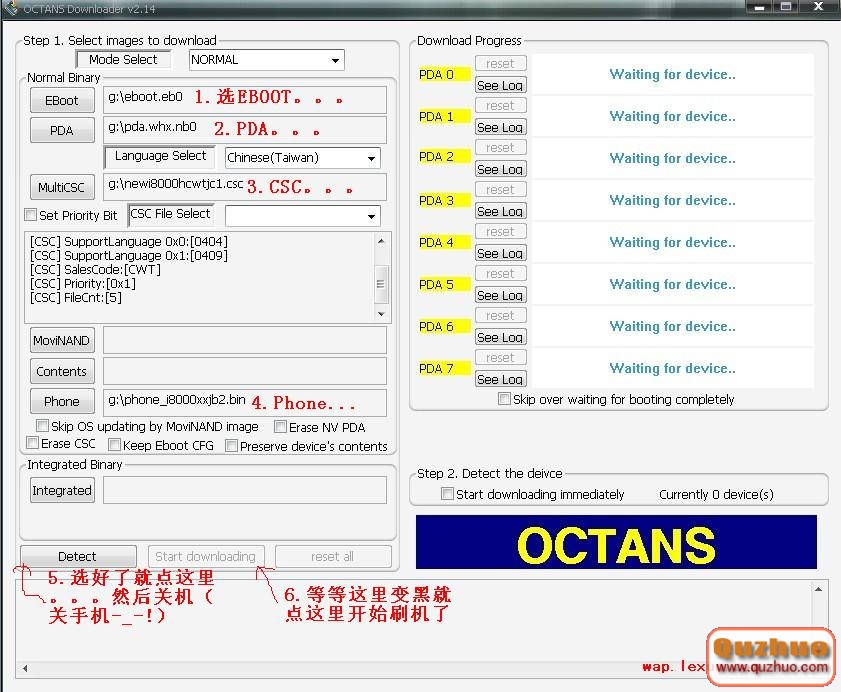Open See Log for PDA 4
The image size is (841, 692).
click(x=500, y=253)
